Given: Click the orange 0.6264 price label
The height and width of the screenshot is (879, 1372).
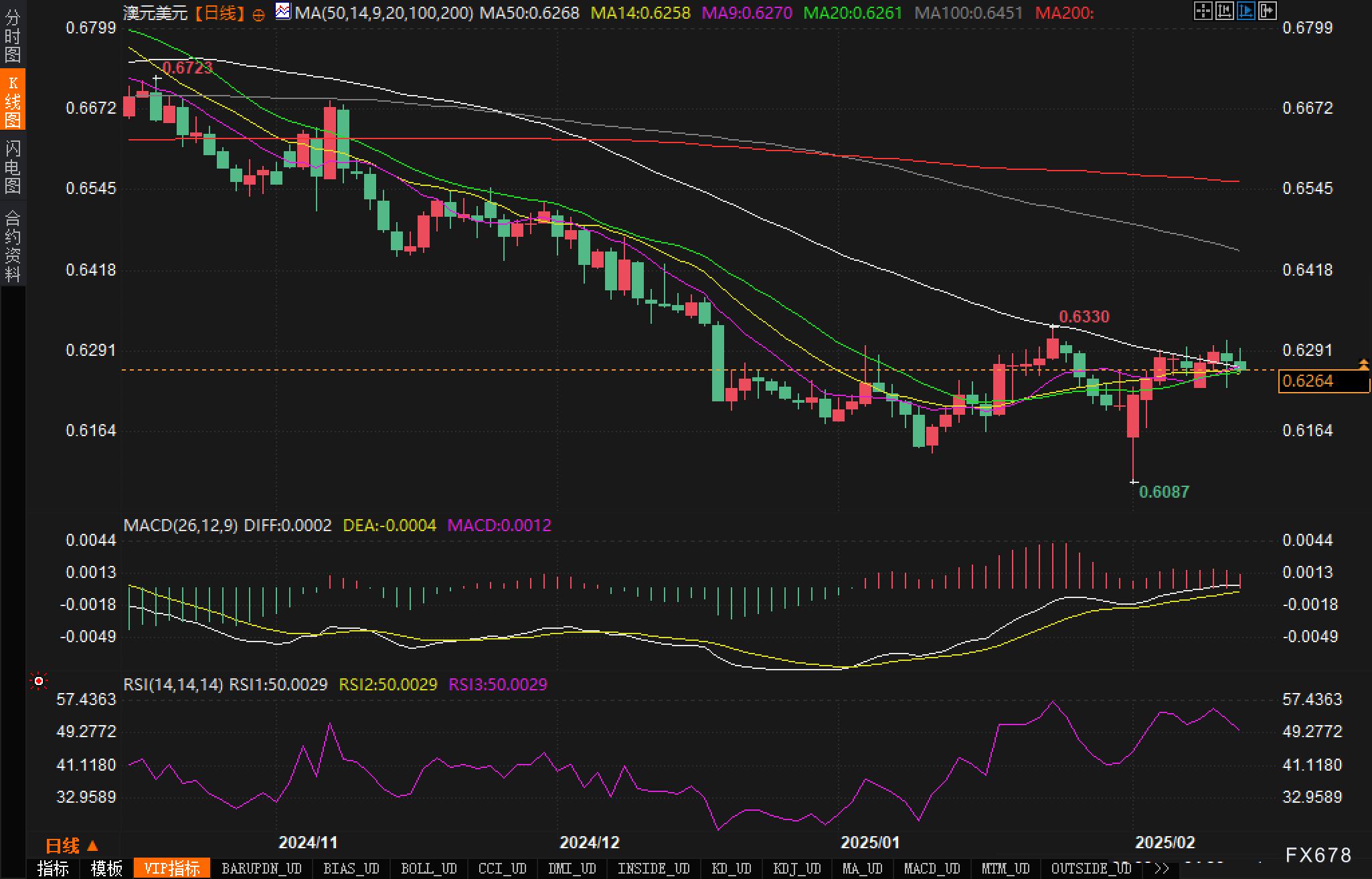Looking at the screenshot, I should tap(1322, 381).
